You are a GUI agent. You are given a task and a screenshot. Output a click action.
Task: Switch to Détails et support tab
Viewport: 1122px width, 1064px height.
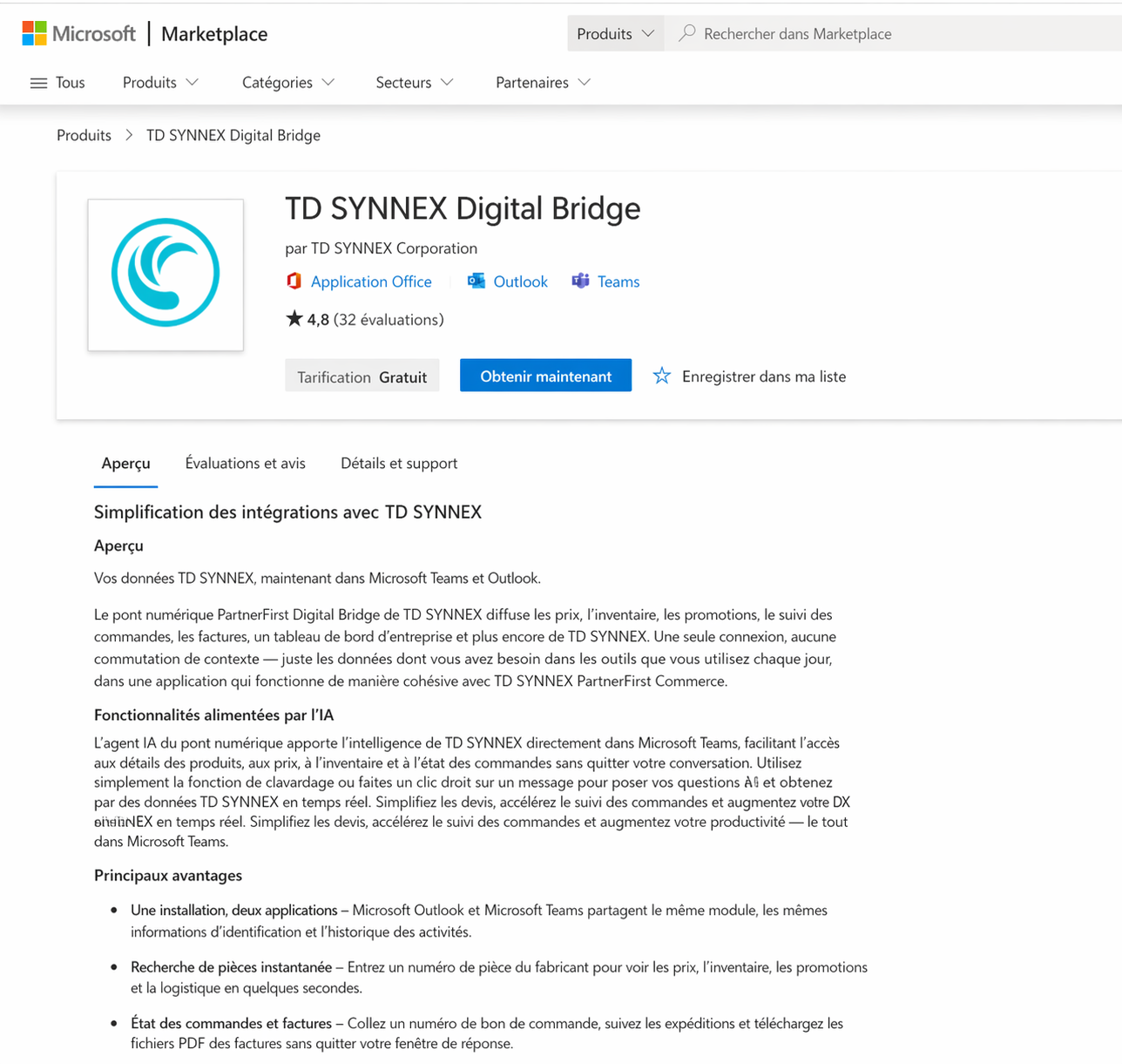pos(399,464)
